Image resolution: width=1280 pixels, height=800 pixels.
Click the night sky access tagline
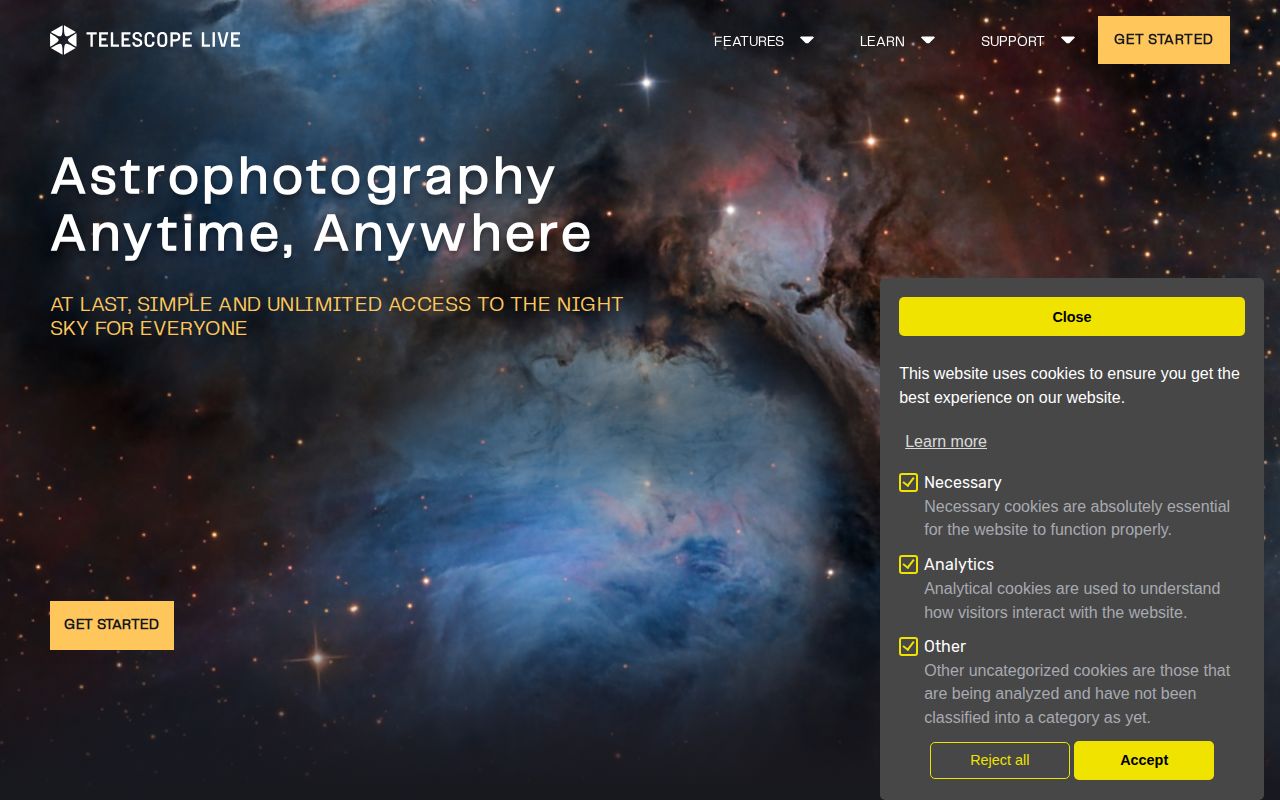tap(336, 316)
